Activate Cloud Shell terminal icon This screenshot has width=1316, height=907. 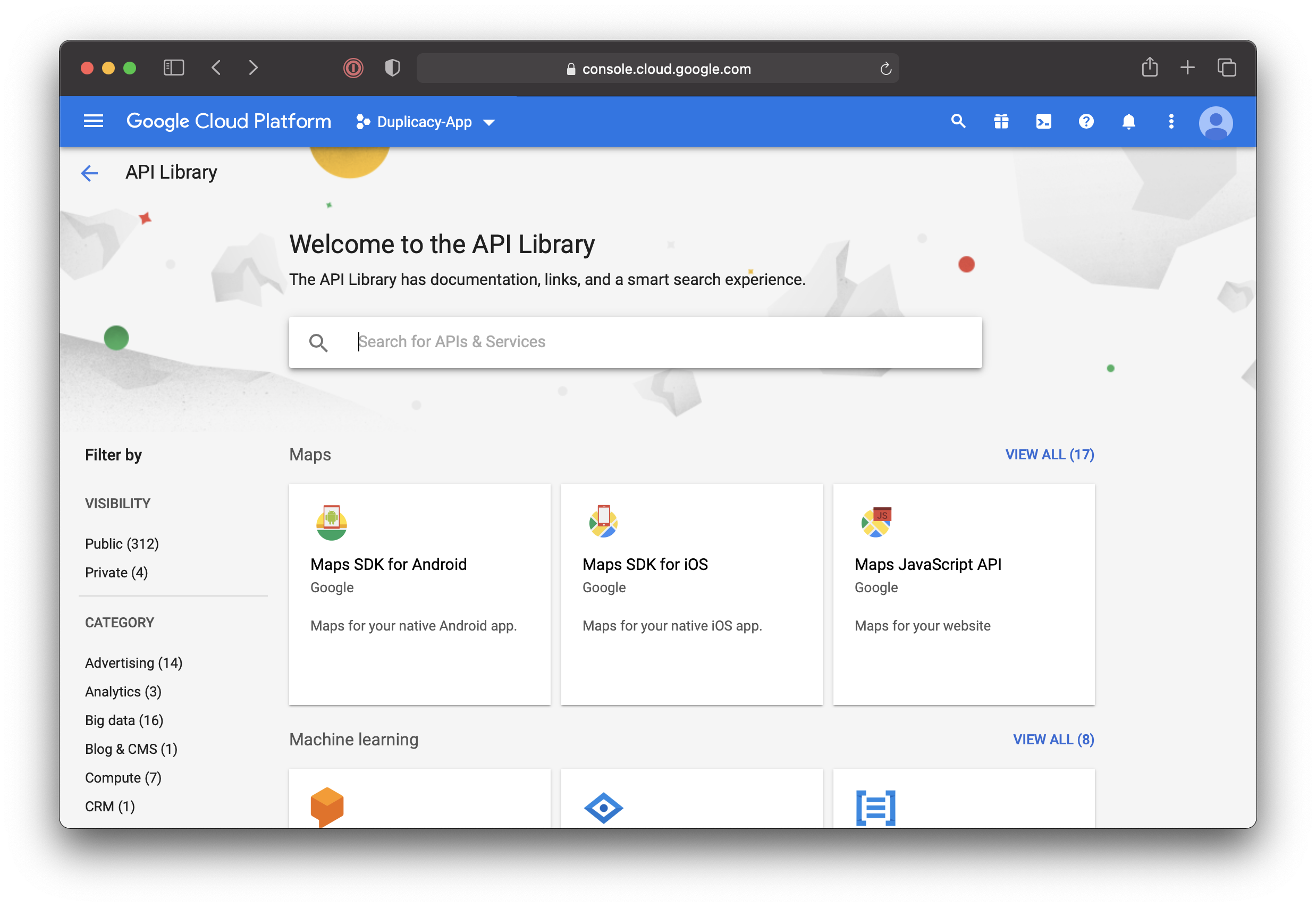(1043, 121)
